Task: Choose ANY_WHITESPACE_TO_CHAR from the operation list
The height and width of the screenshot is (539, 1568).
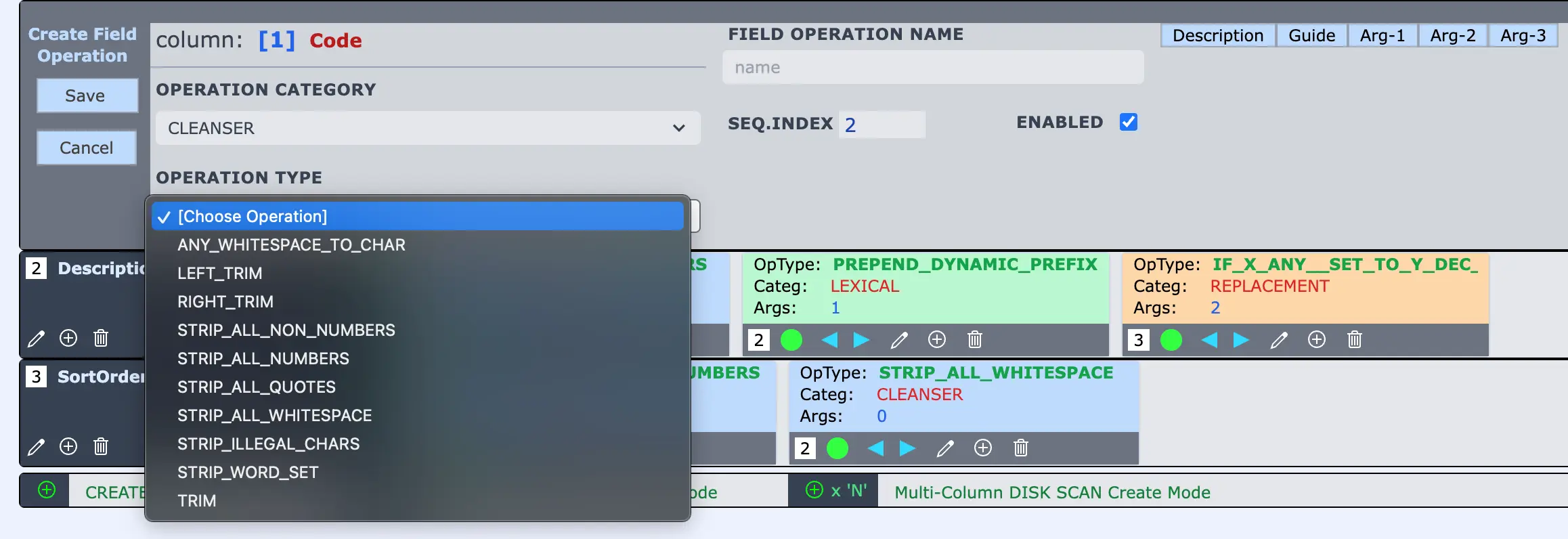Action: click(x=418, y=244)
